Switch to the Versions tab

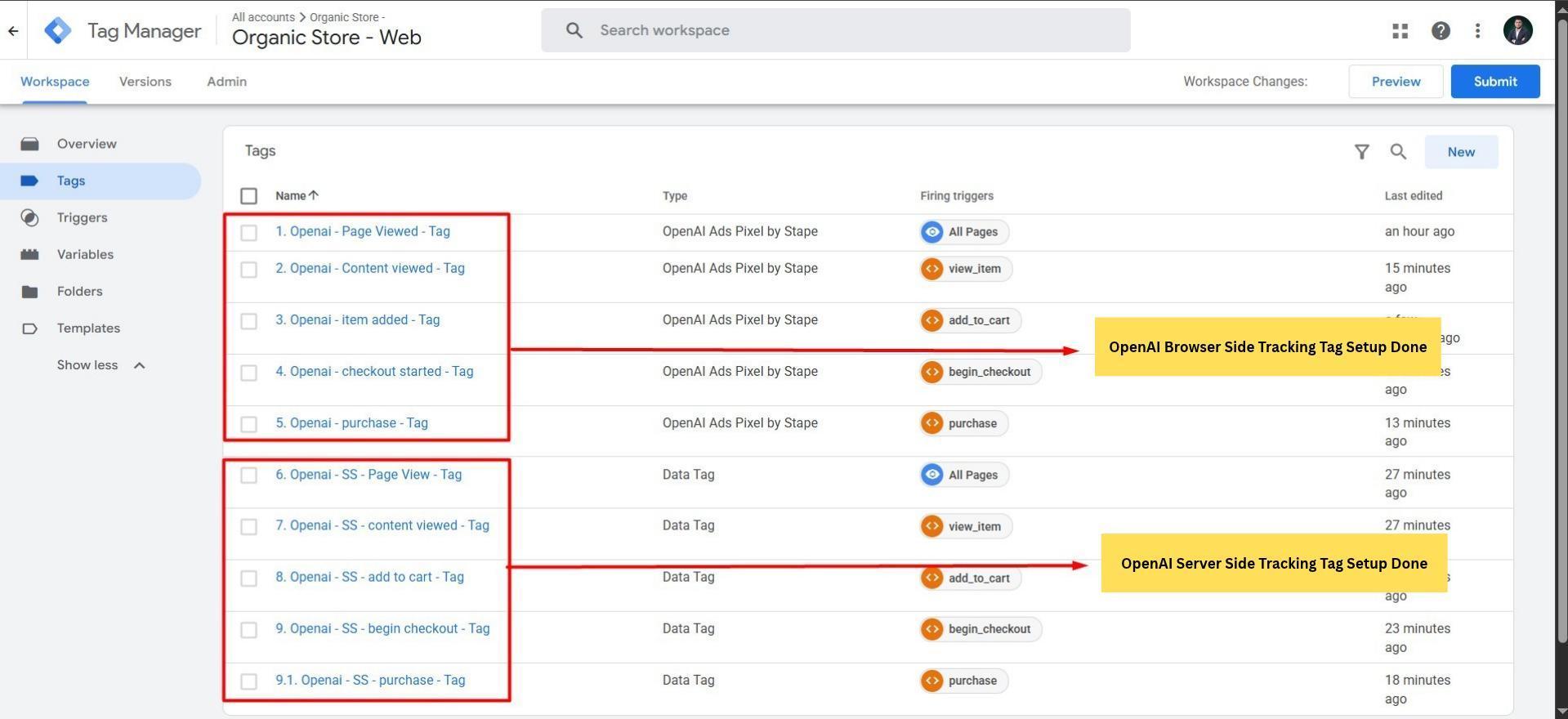point(145,82)
